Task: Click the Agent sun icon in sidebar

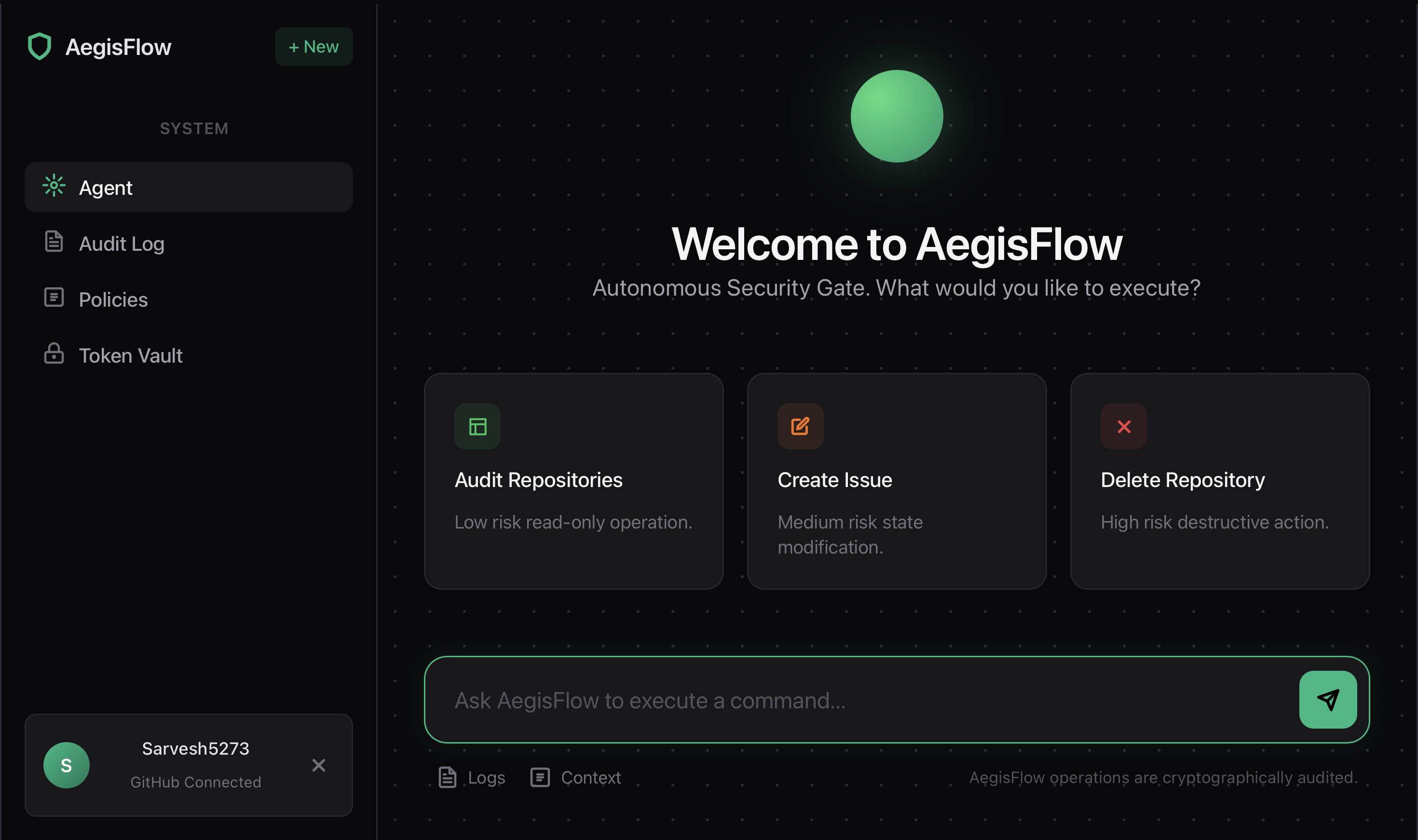Action: pos(54,186)
